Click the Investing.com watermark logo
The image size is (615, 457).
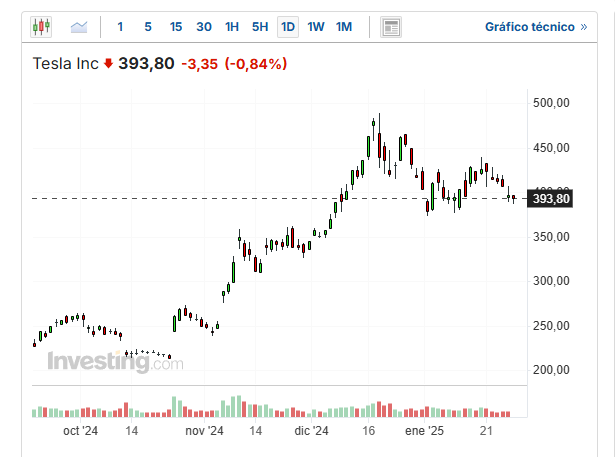click(x=115, y=361)
